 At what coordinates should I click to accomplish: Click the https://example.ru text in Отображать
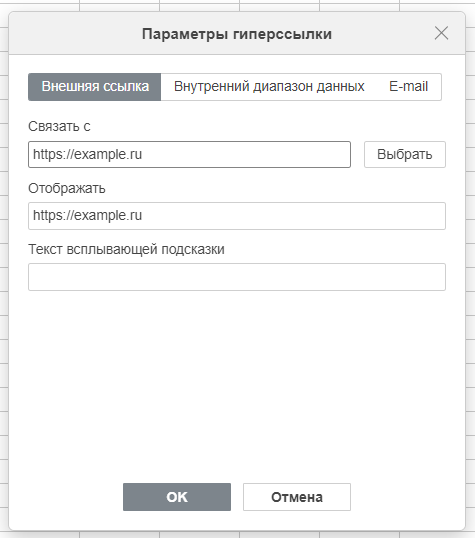click(x=88, y=215)
